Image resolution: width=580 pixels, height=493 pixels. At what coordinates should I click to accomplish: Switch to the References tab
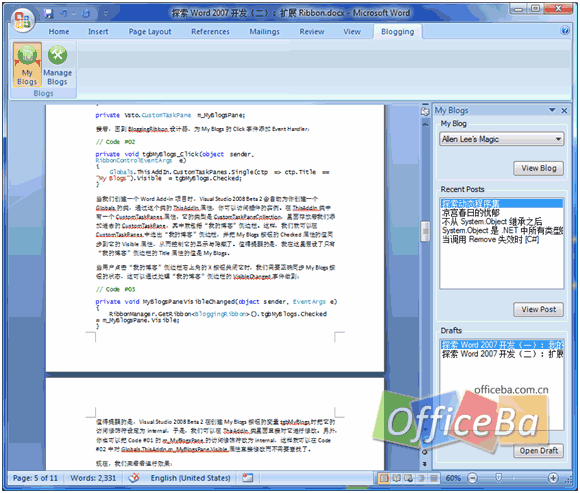coord(210,32)
